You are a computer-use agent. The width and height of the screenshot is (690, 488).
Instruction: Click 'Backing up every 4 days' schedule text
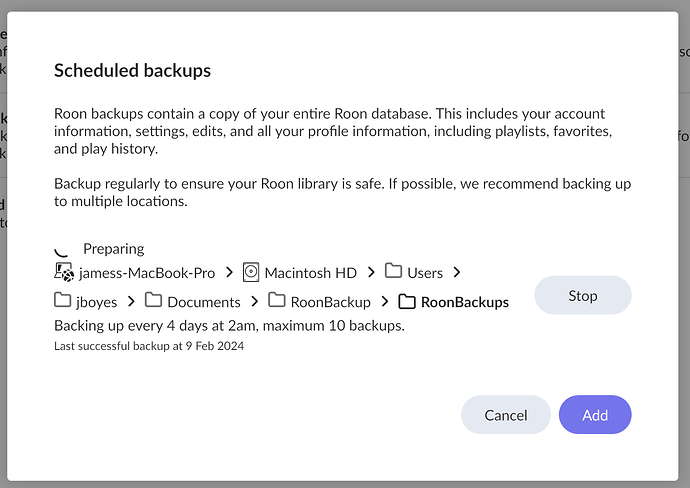coord(229,326)
